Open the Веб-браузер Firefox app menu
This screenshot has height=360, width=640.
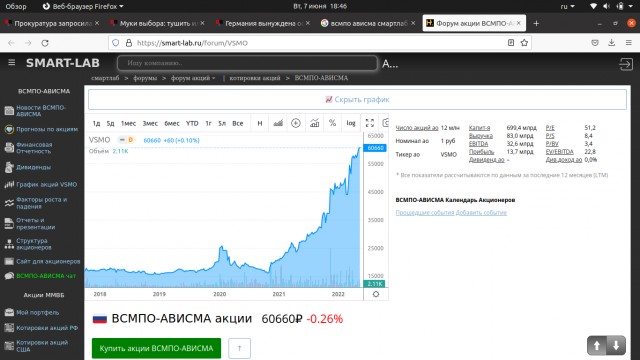coord(83,6)
